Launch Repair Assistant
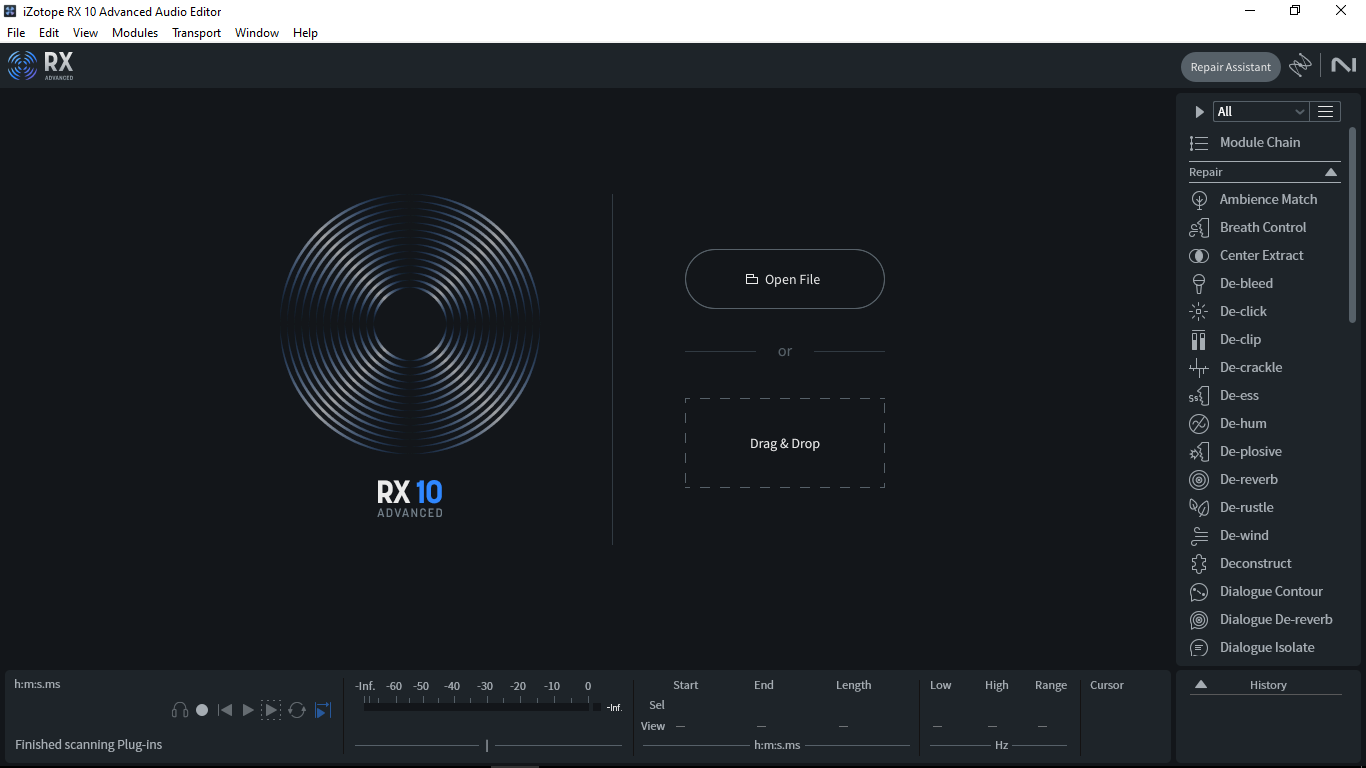The height and width of the screenshot is (768, 1366). click(x=1230, y=67)
